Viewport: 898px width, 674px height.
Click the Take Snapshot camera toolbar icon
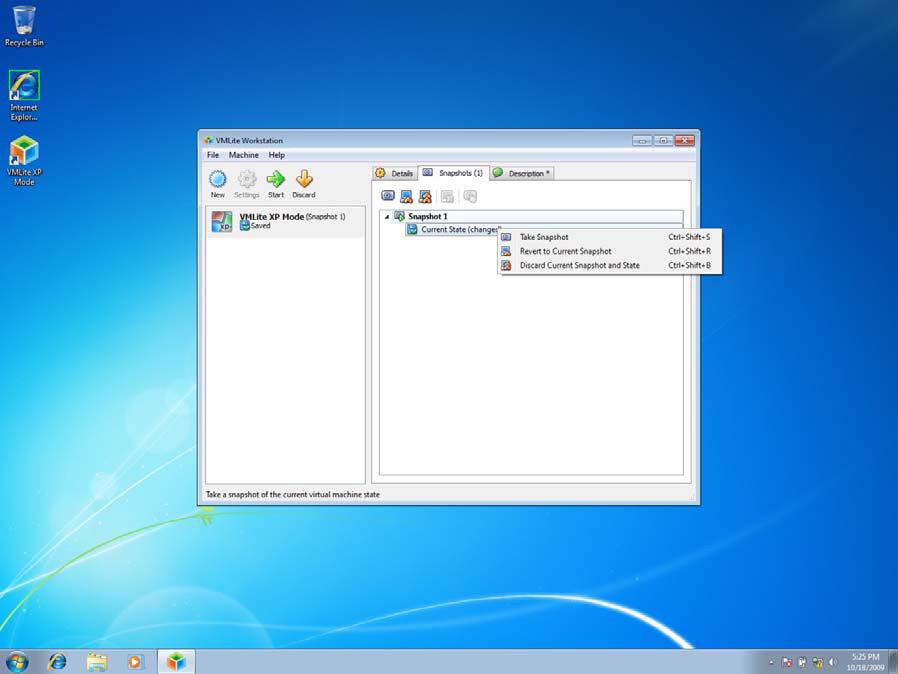click(388, 196)
